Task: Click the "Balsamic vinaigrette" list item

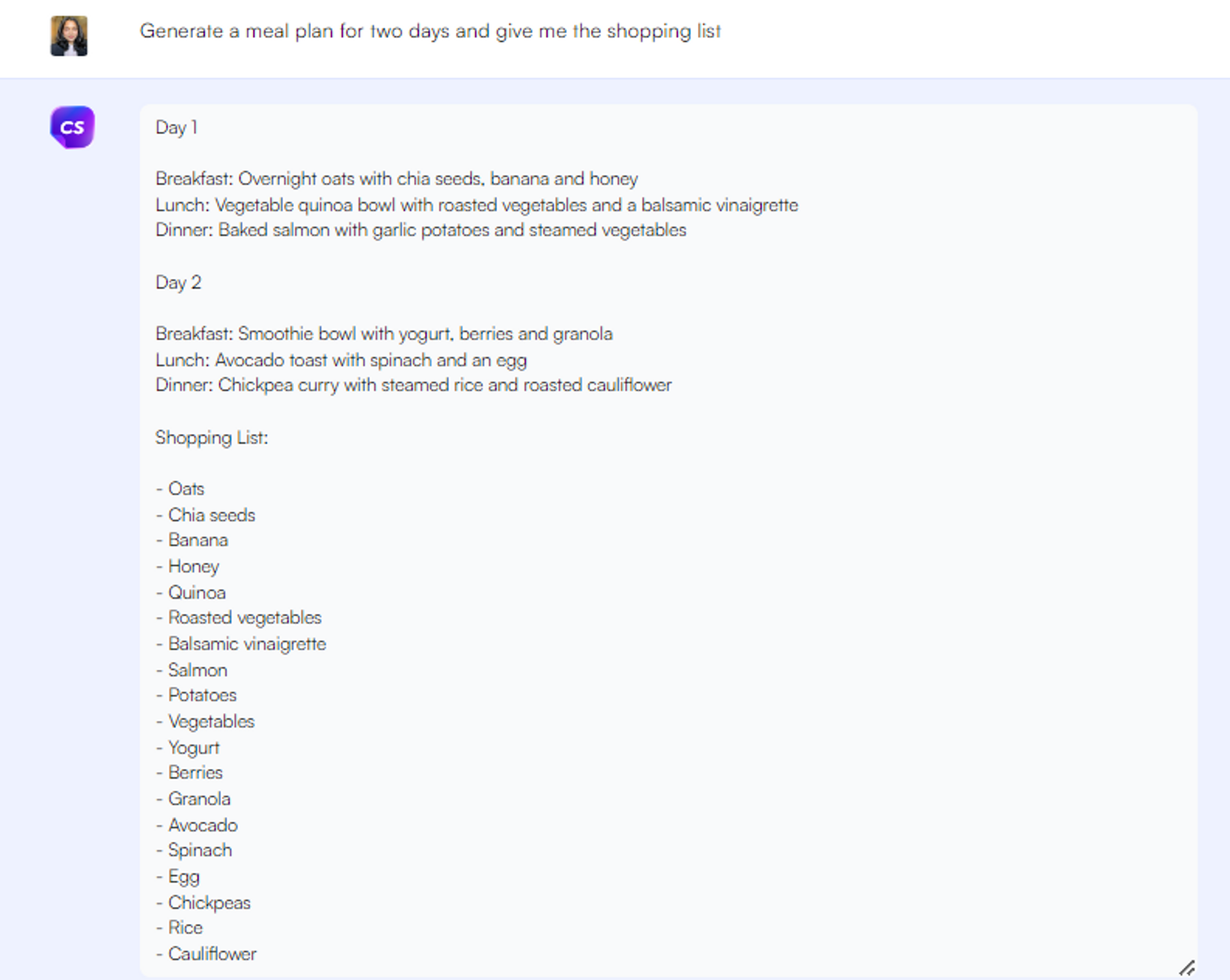Action: click(x=247, y=644)
